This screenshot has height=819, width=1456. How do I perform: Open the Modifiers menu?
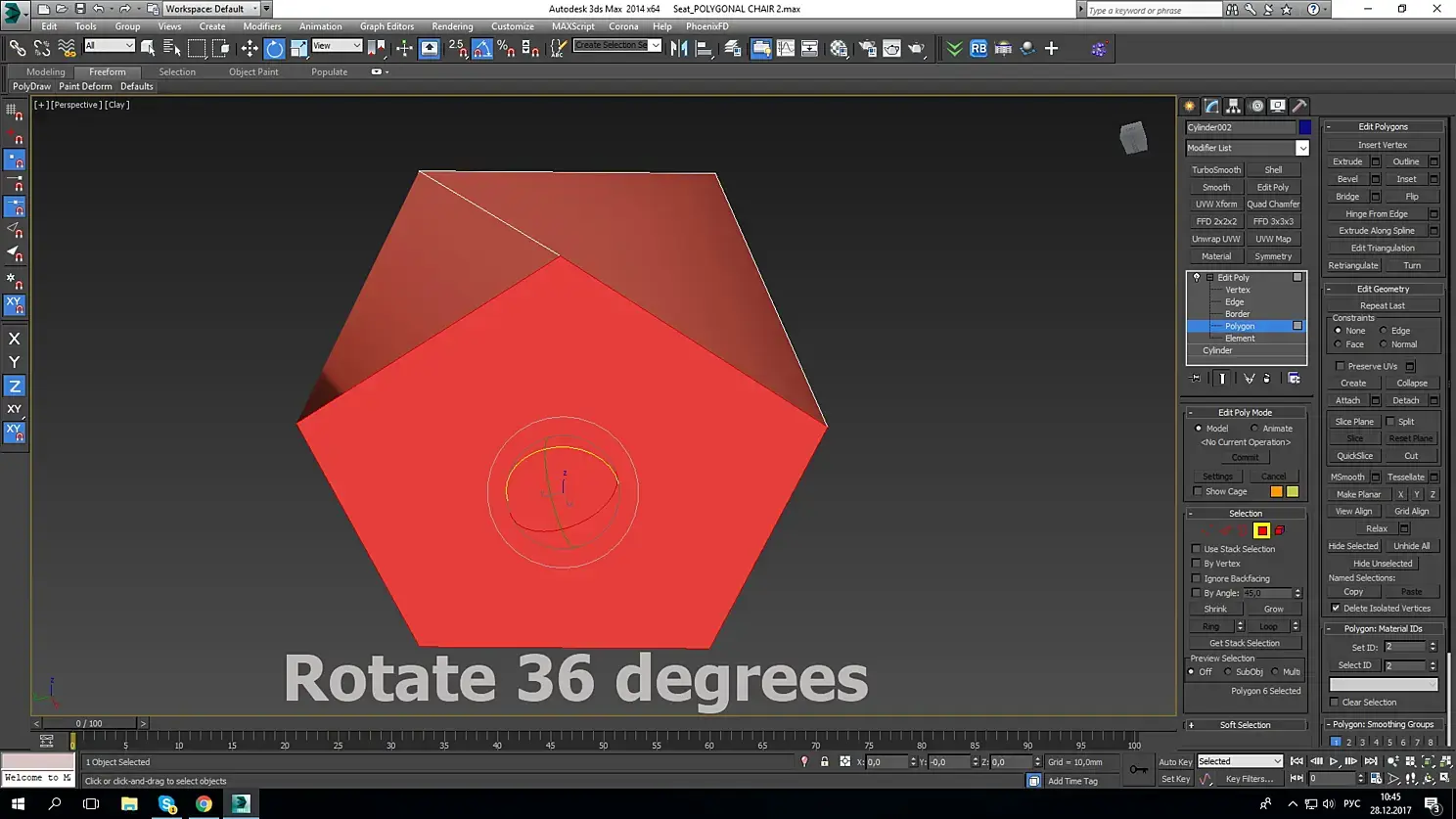pyautogui.click(x=261, y=26)
